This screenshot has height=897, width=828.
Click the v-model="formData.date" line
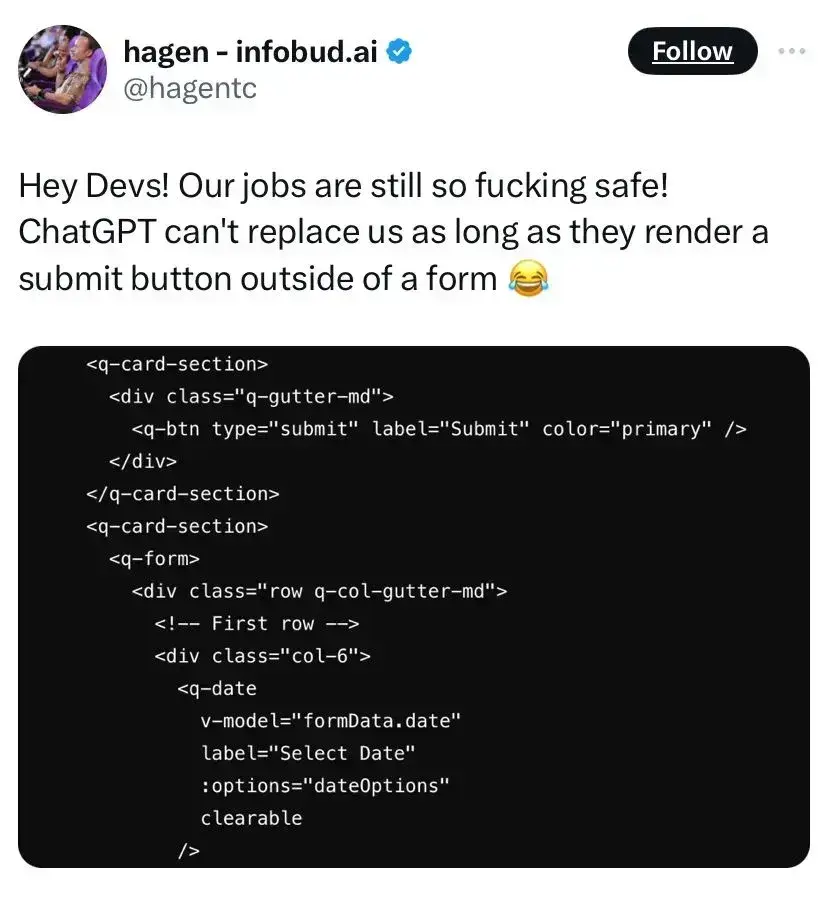pyautogui.click(x=331, y=721)
